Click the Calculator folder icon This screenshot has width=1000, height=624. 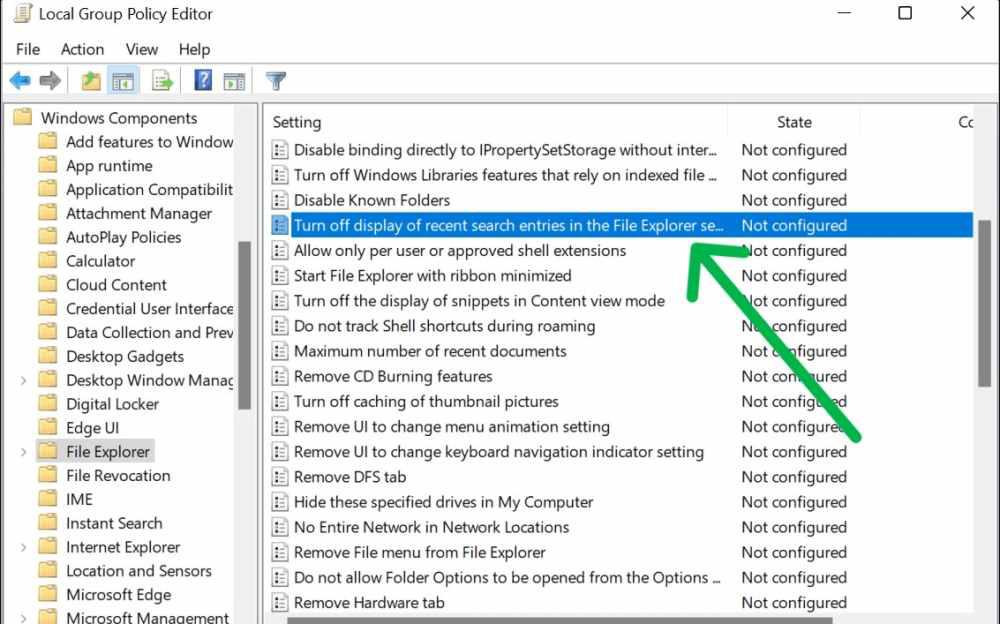click(x=48, y=260)
